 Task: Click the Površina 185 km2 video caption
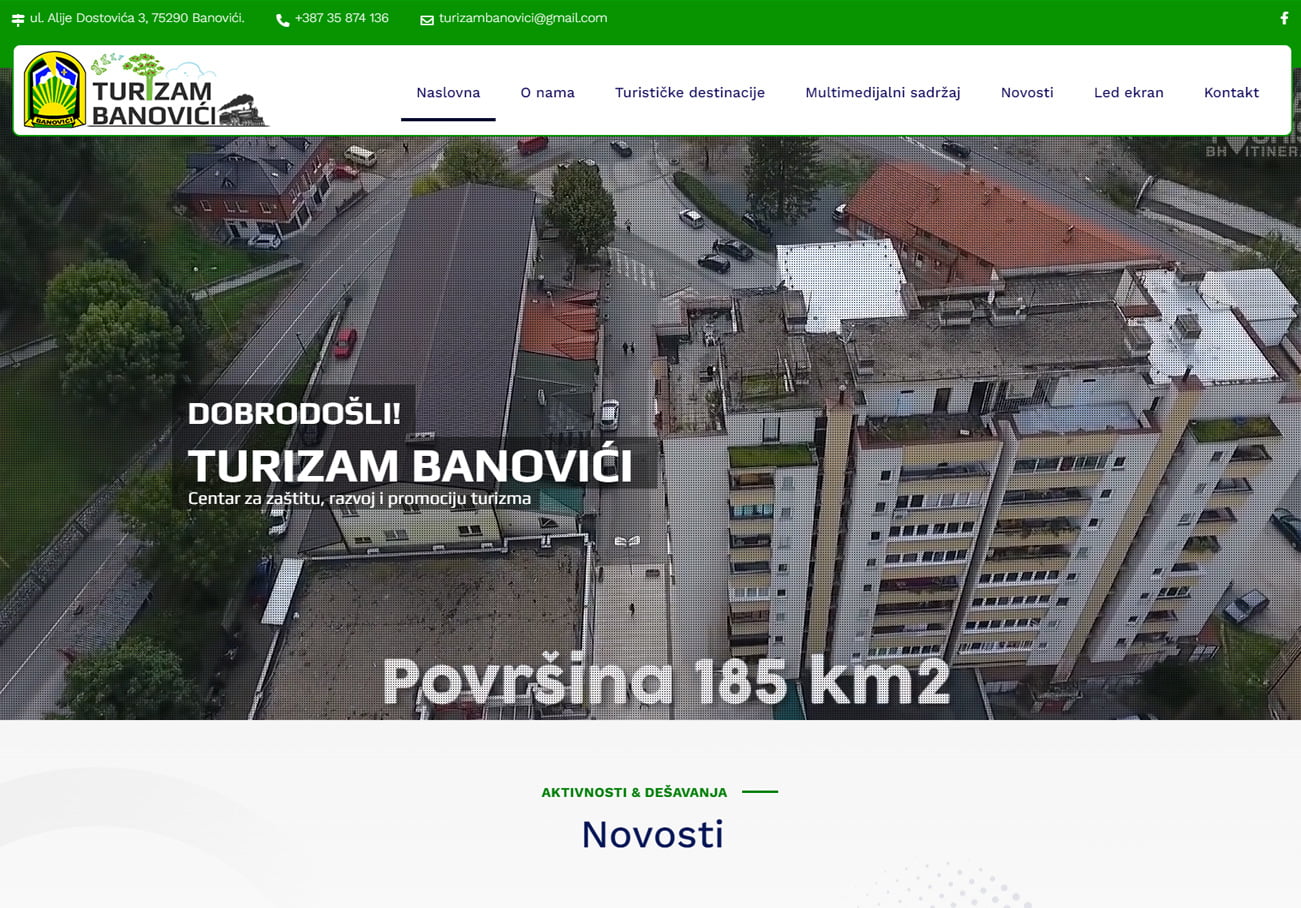(x=666, y=682)
